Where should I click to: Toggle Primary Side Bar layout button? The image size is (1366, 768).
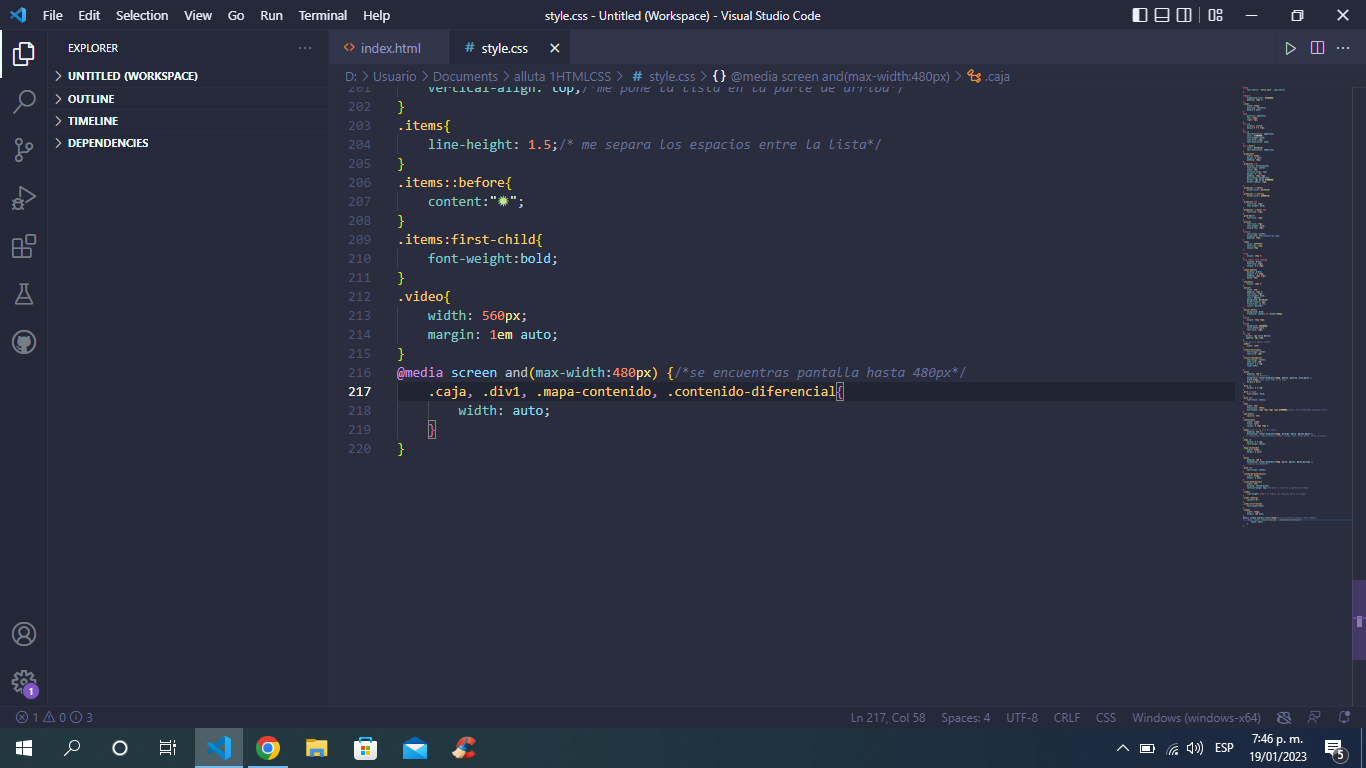[x=1140, y=15]
